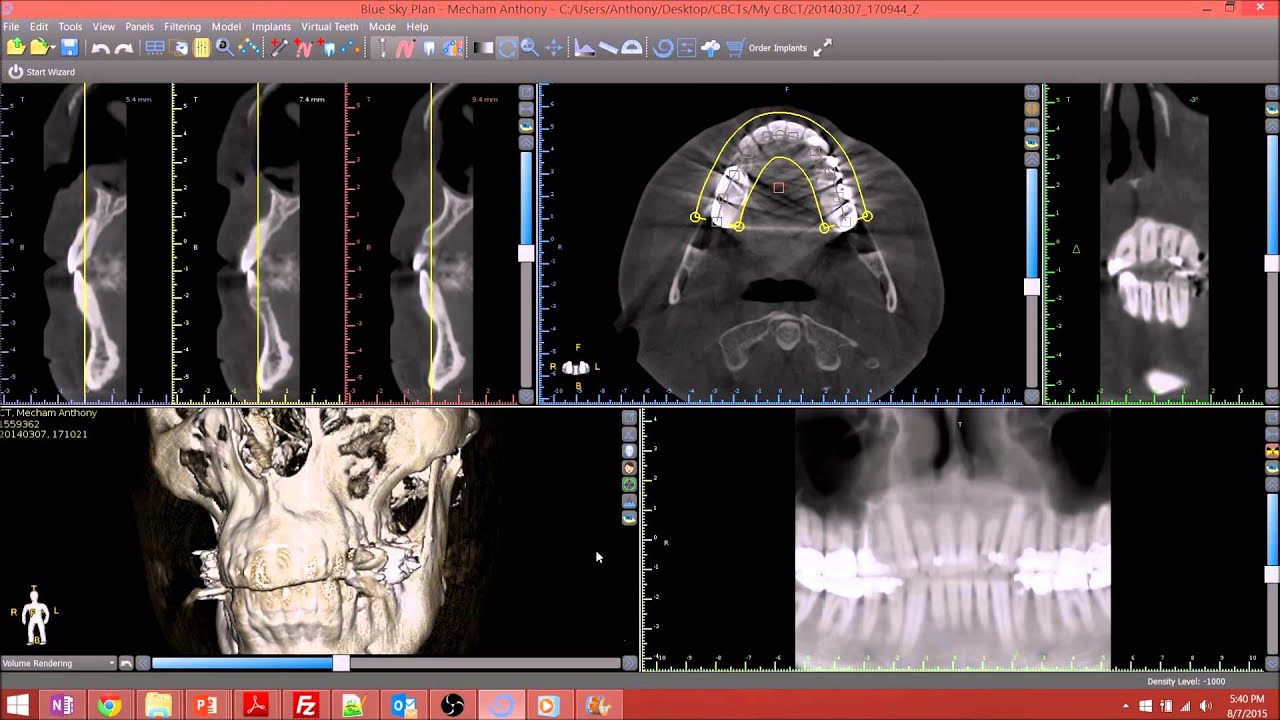Click the right arrow ending 3D slider
This screenshot has width=1280, height=720.
[x=629, y=663]
